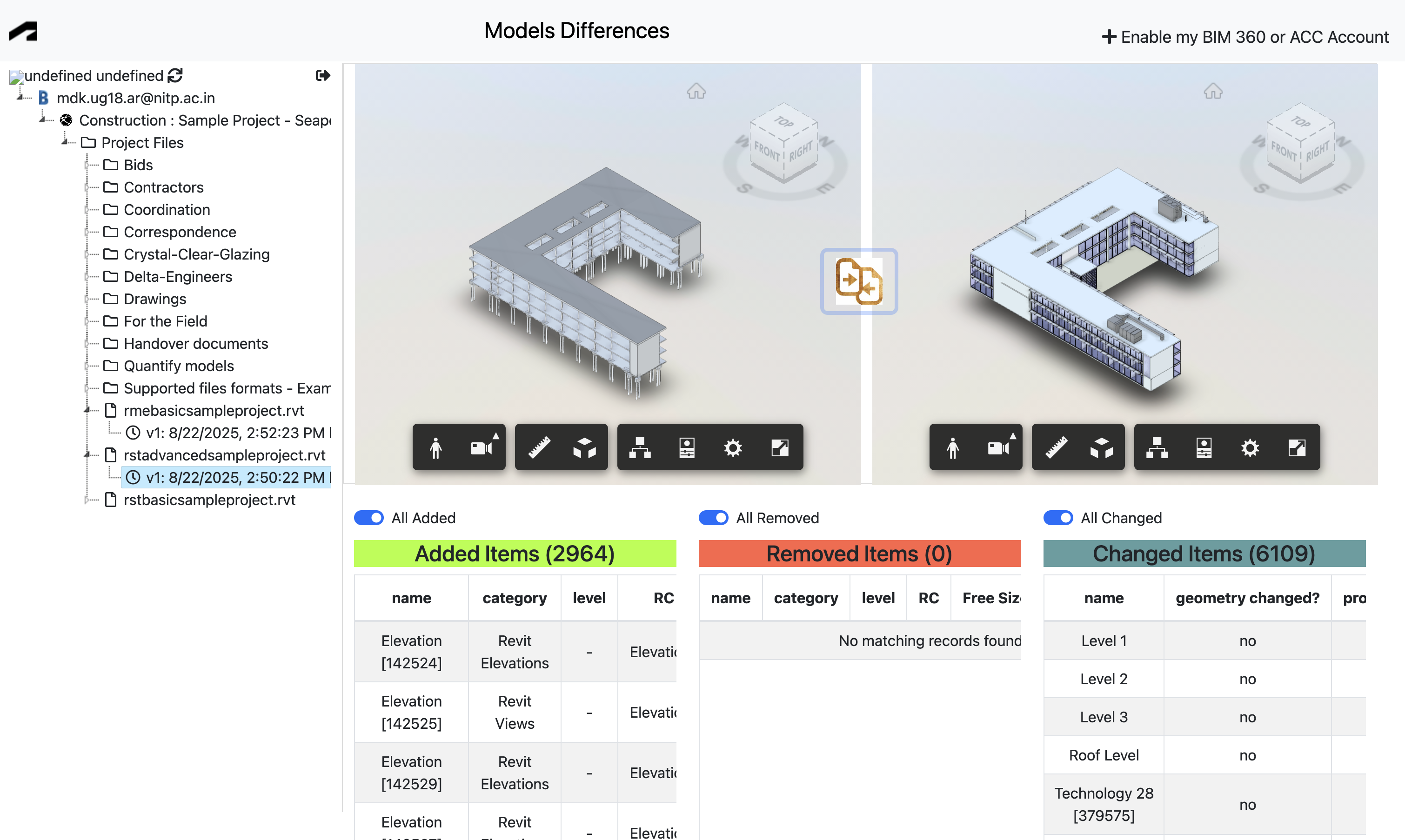The image size is (1405, 840).
Task: Toggle the All Removed switch
Action: (x=713, y=518)
